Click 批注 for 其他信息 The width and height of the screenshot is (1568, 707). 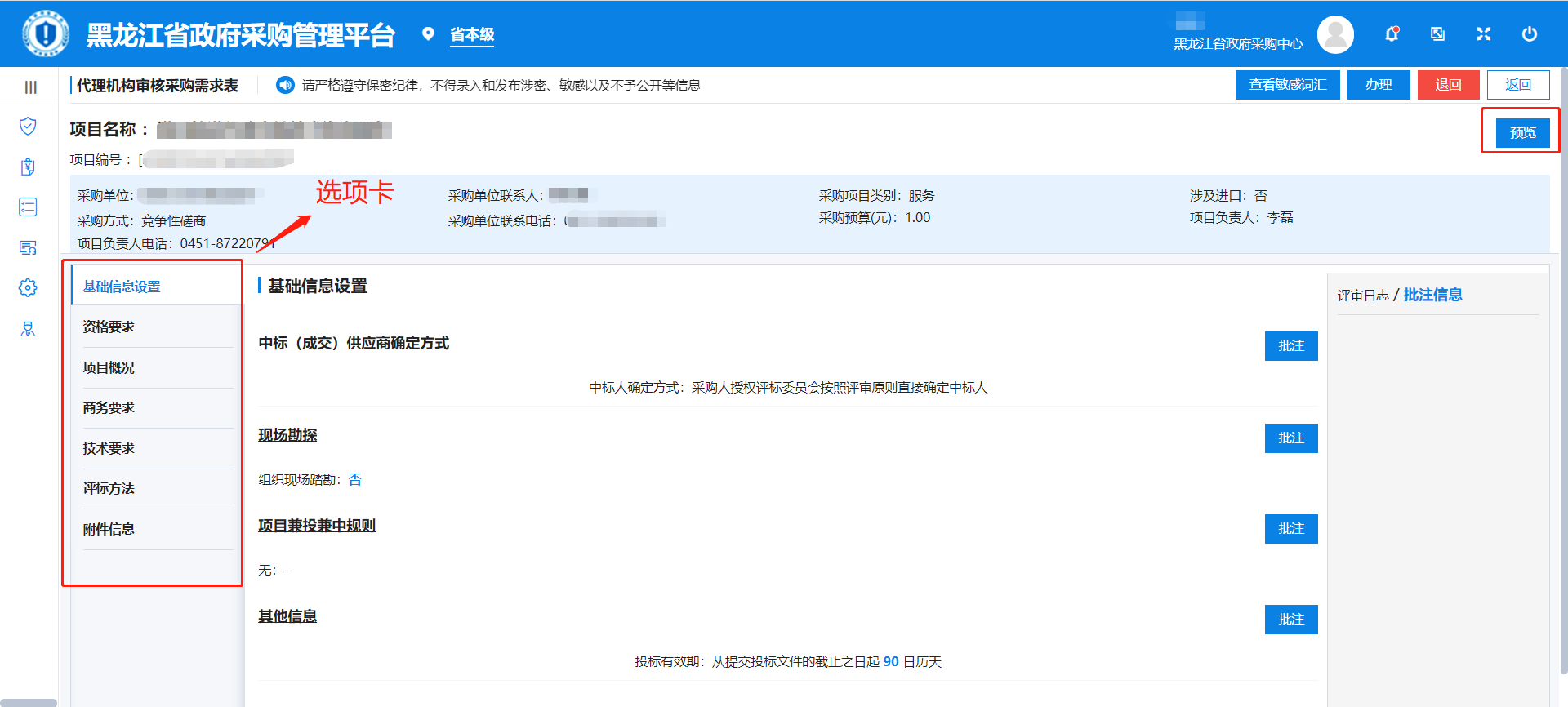(x=1291, y=620)
